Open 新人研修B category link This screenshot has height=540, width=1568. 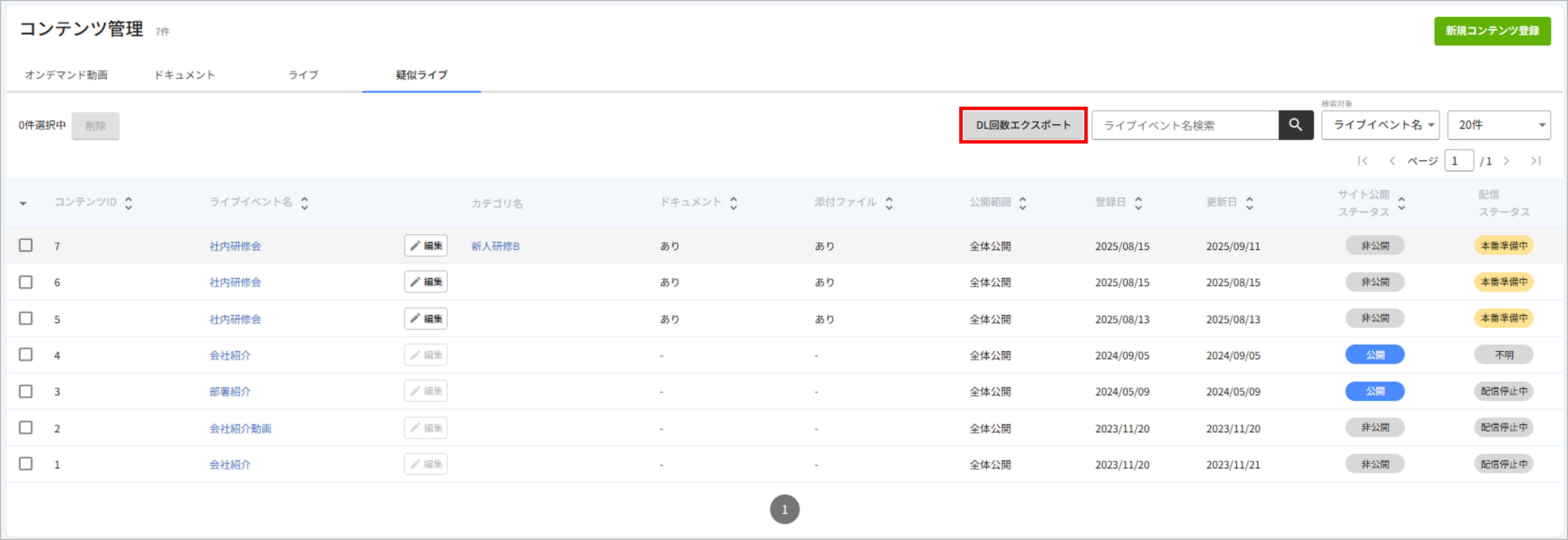point(495,246)
